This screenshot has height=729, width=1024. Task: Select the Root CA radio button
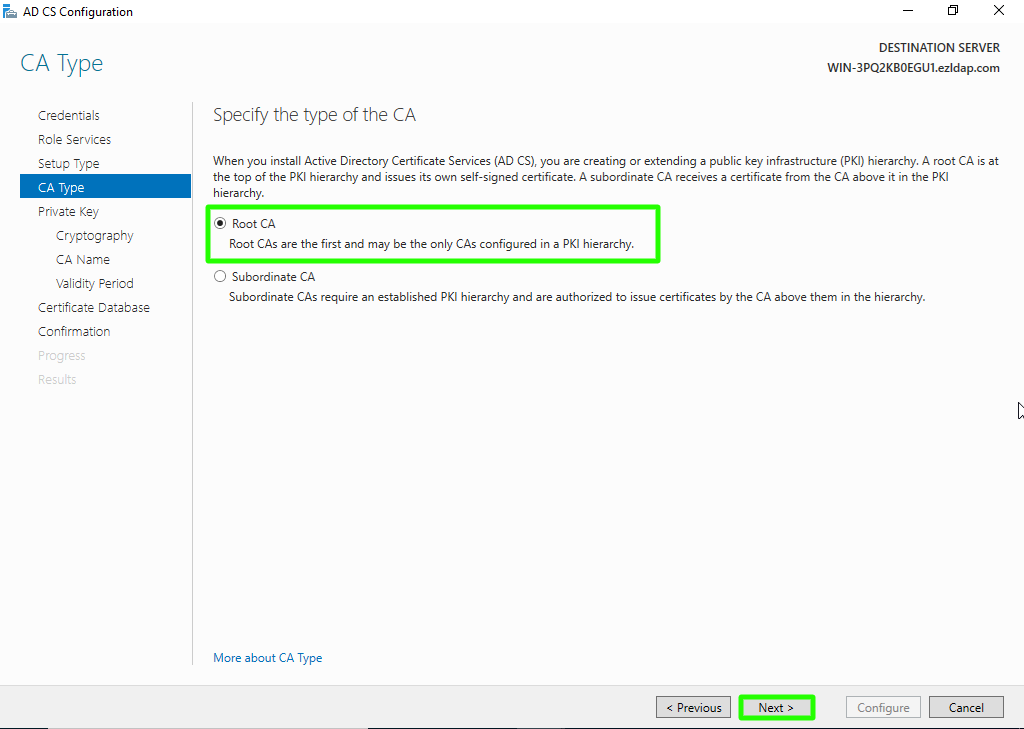[x=220, y=224]
